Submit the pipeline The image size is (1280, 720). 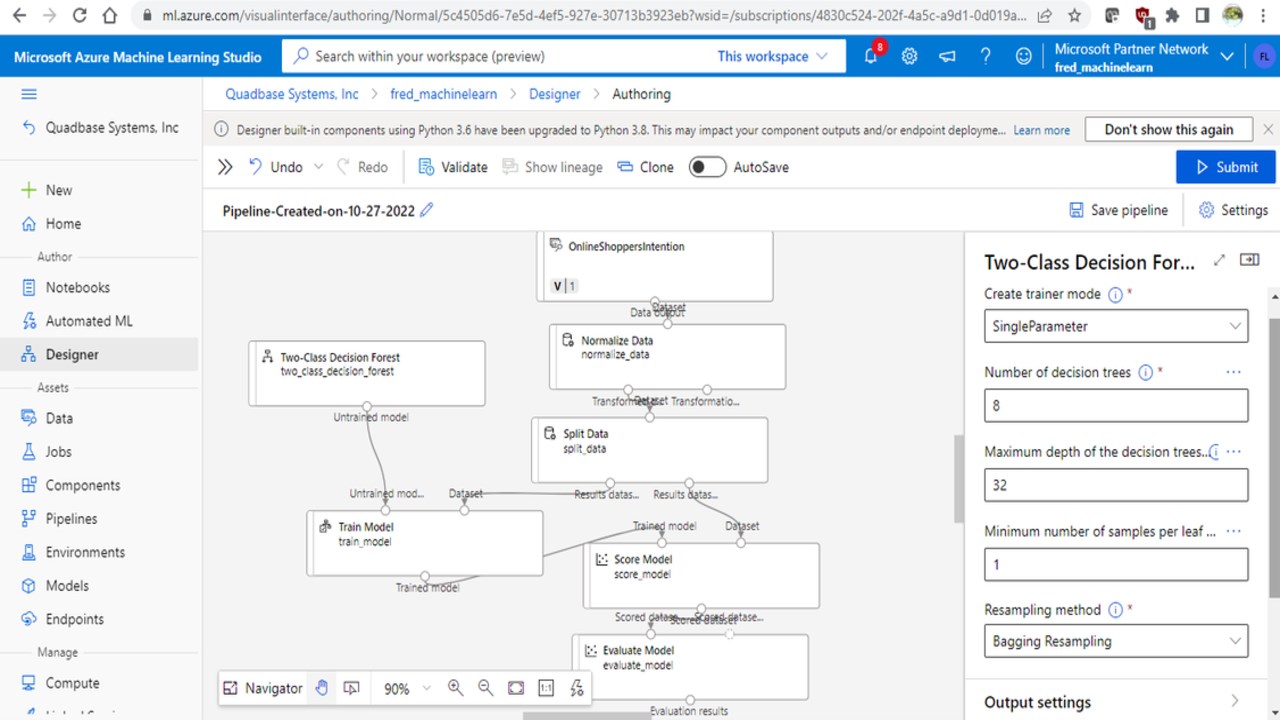pos(1226,167)
